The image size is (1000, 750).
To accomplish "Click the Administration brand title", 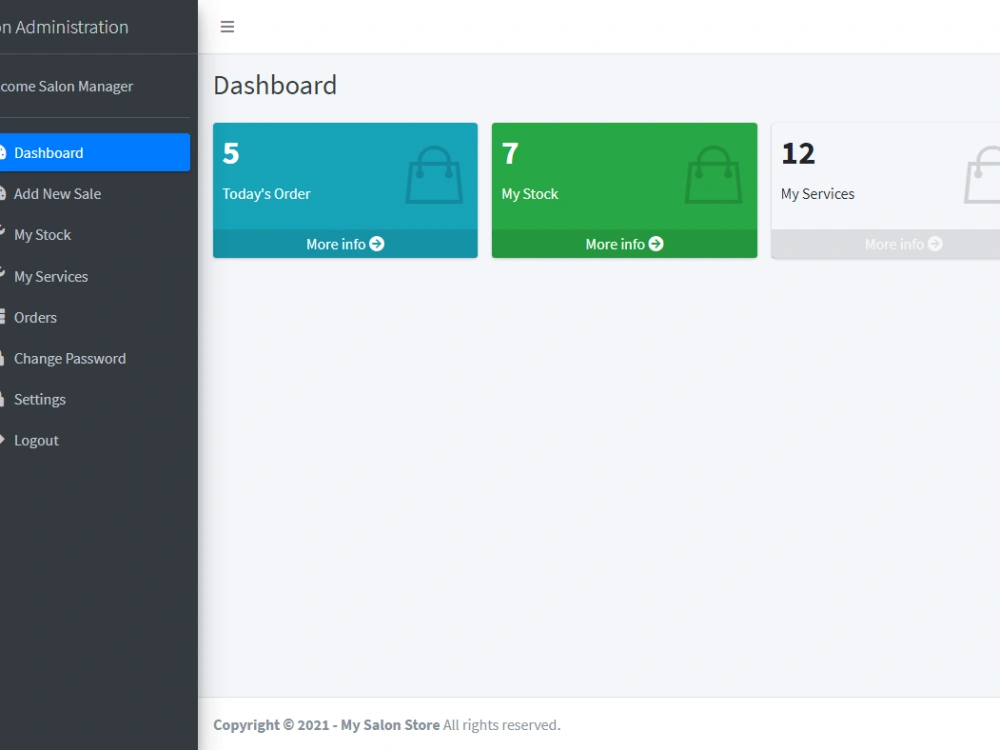I will (x=64, y=27).
